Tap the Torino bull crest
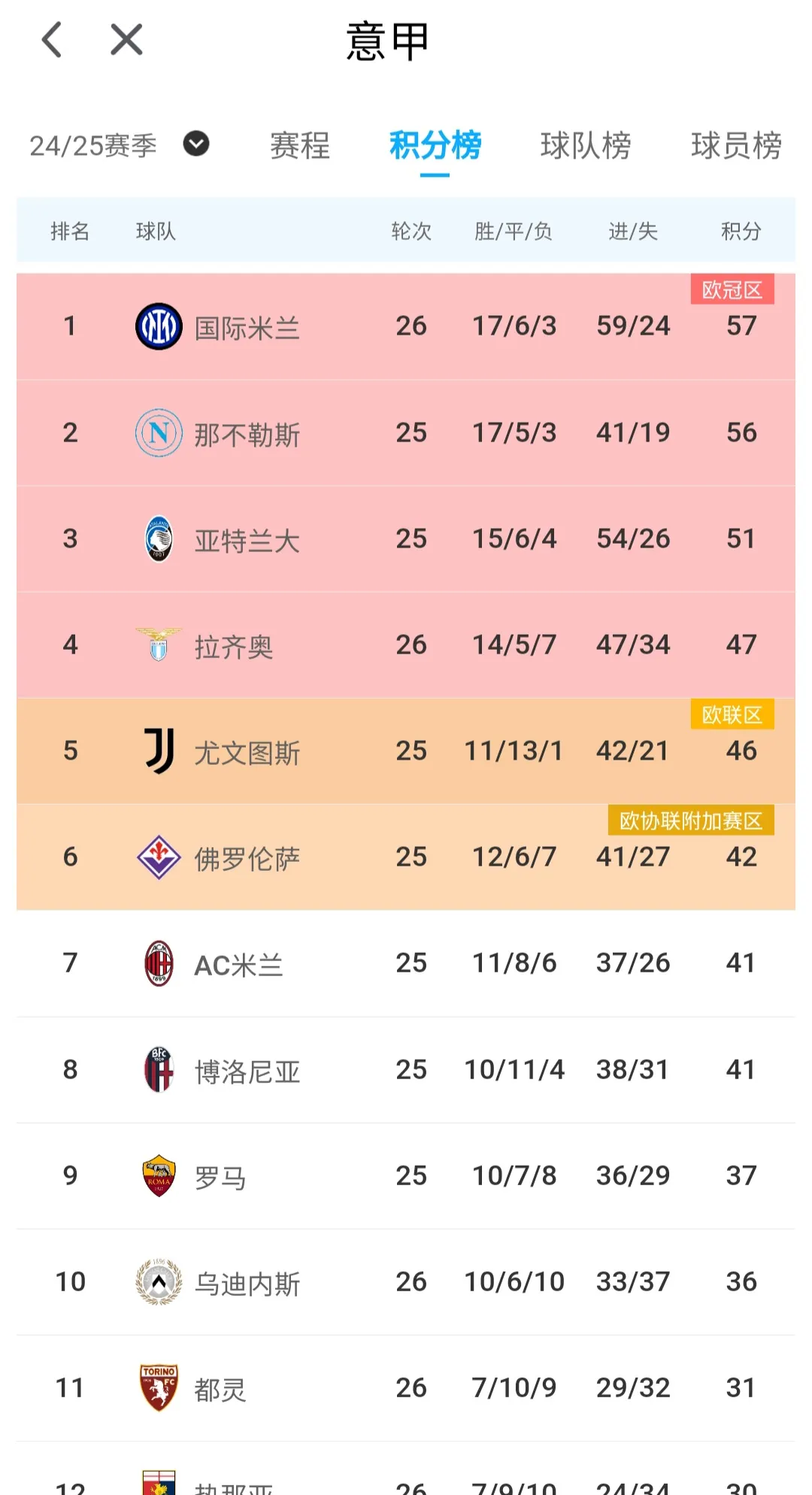The height and width of the screenshot is (1495, 812). pyautogui.click(x=159, y=1387)
